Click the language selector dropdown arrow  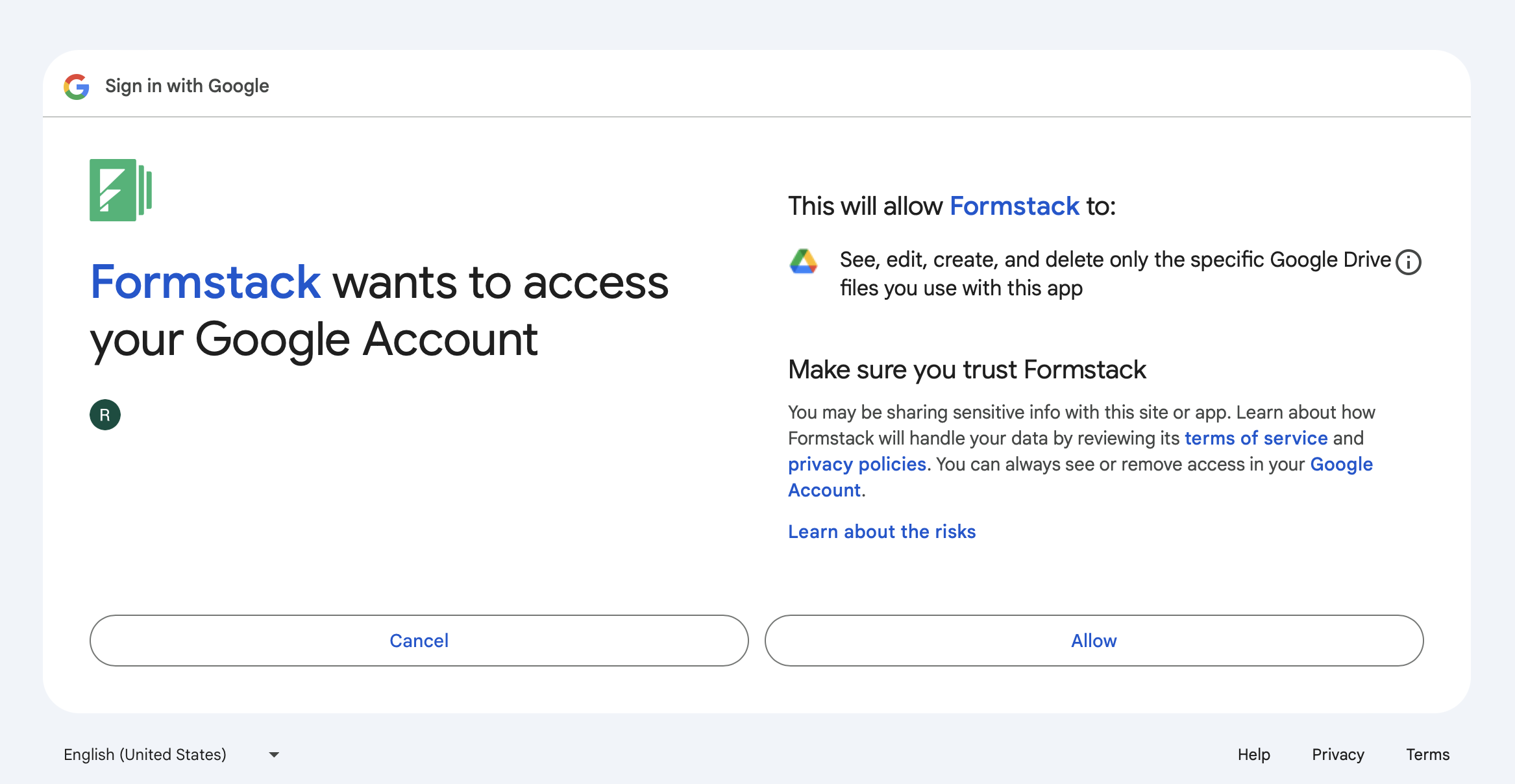[x=274, y=755]
